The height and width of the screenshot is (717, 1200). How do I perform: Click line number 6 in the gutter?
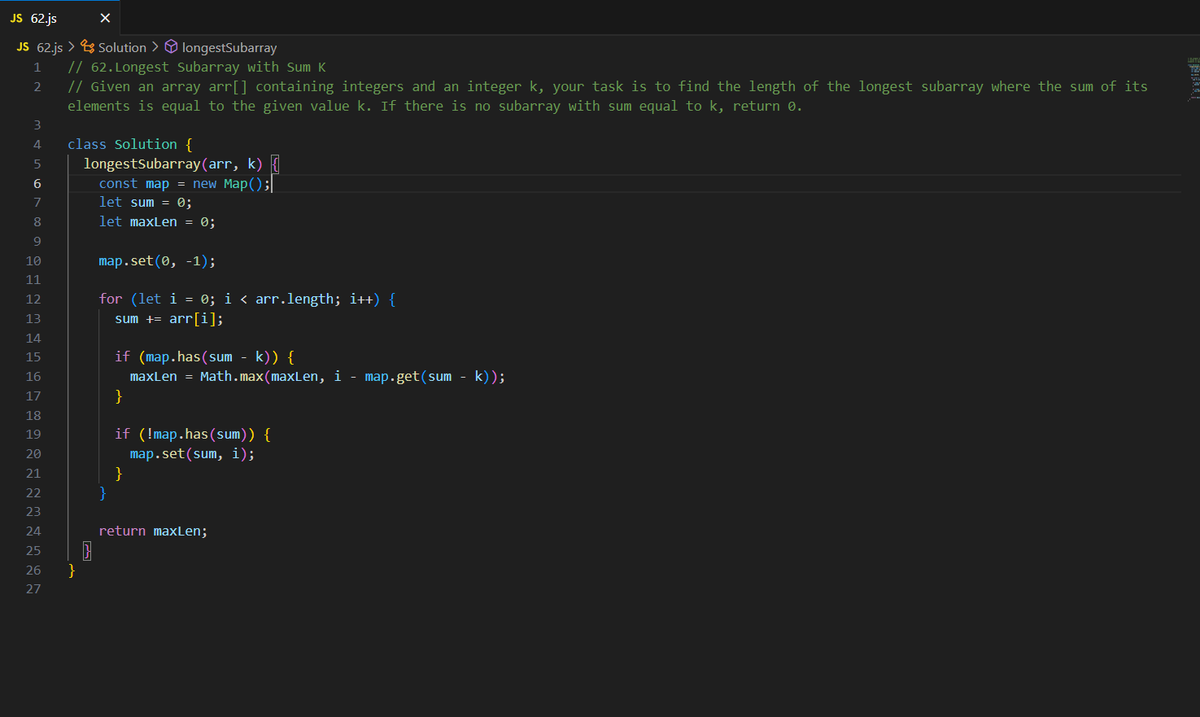(36, 183)
